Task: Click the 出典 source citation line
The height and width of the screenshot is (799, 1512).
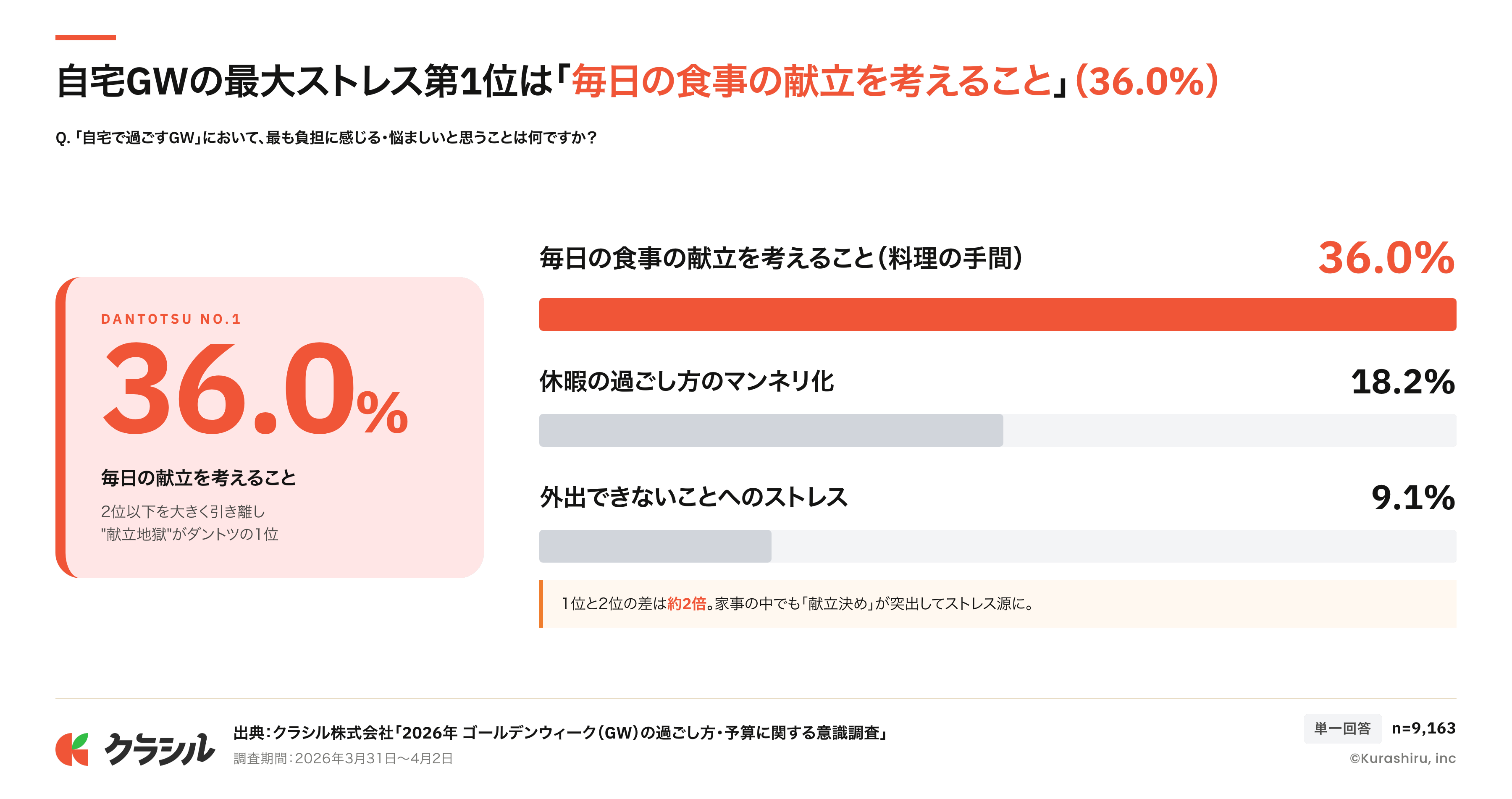Action: point(560,733)
